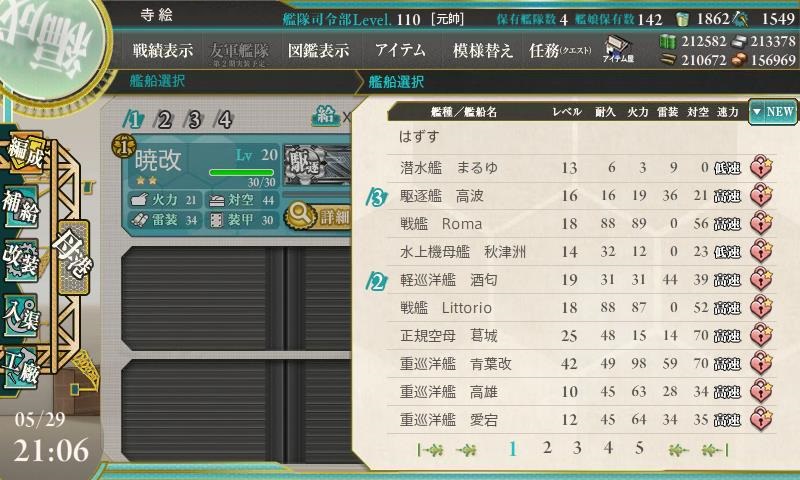This screenshot has height=480, width=800.
Task: Select battleship Littorio from list
Action: point(581,308)
